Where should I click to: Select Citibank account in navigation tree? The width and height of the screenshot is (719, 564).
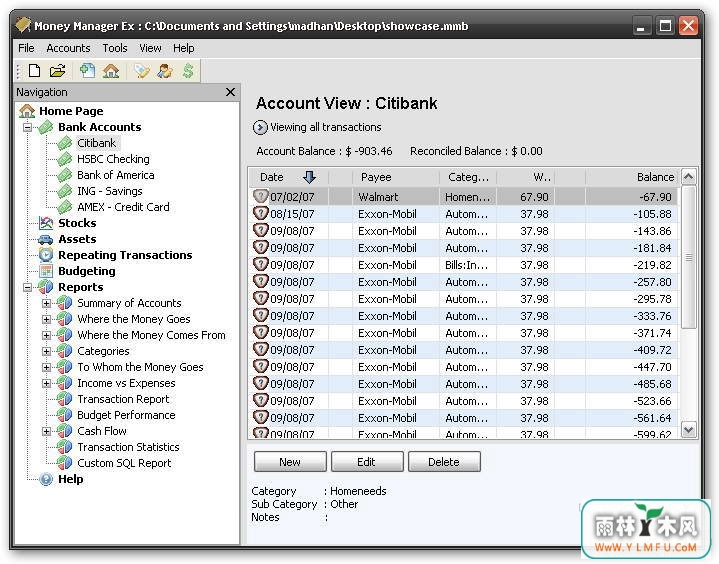tap(96, 143)
